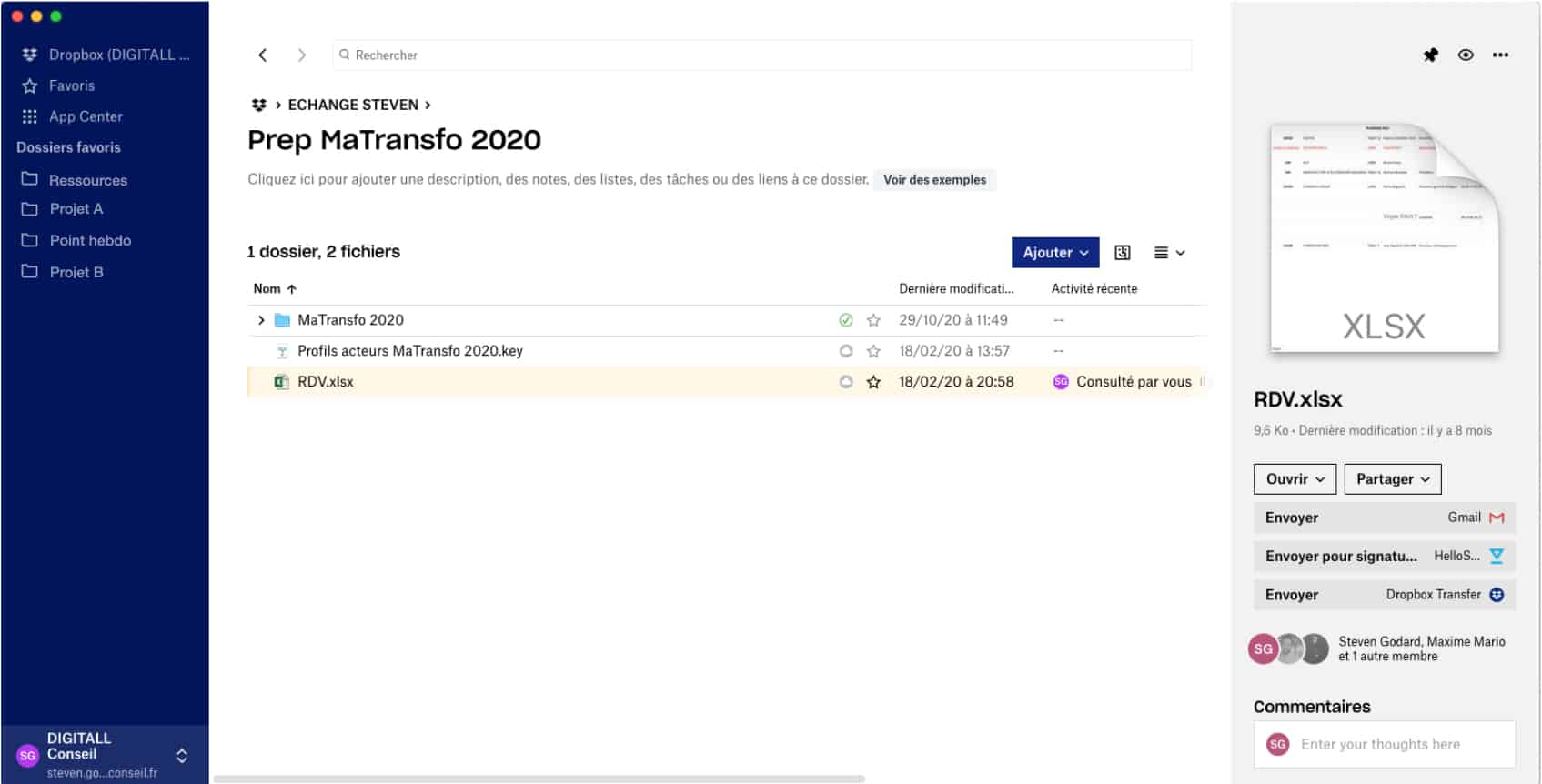Open the App Center grid icon
This screenshot has width=1542, height=784.
(30, 116)
